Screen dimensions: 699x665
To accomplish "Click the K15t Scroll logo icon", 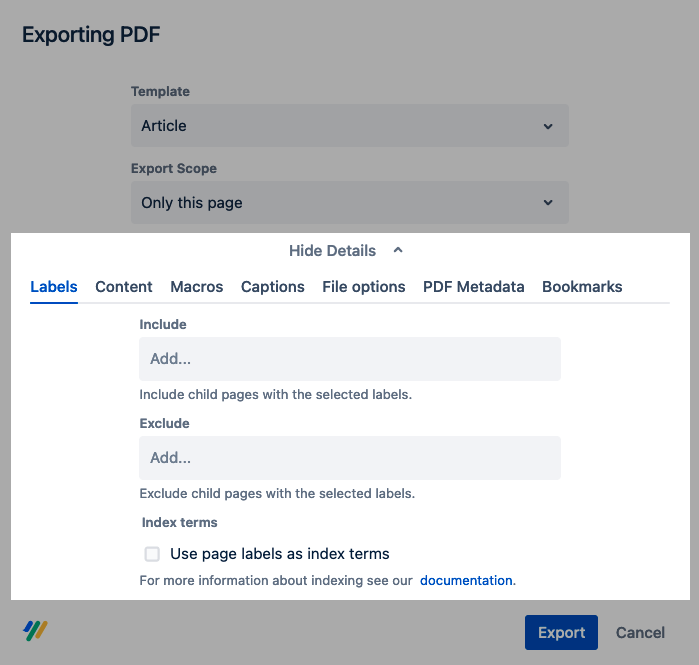I will (x=36, y=631).
